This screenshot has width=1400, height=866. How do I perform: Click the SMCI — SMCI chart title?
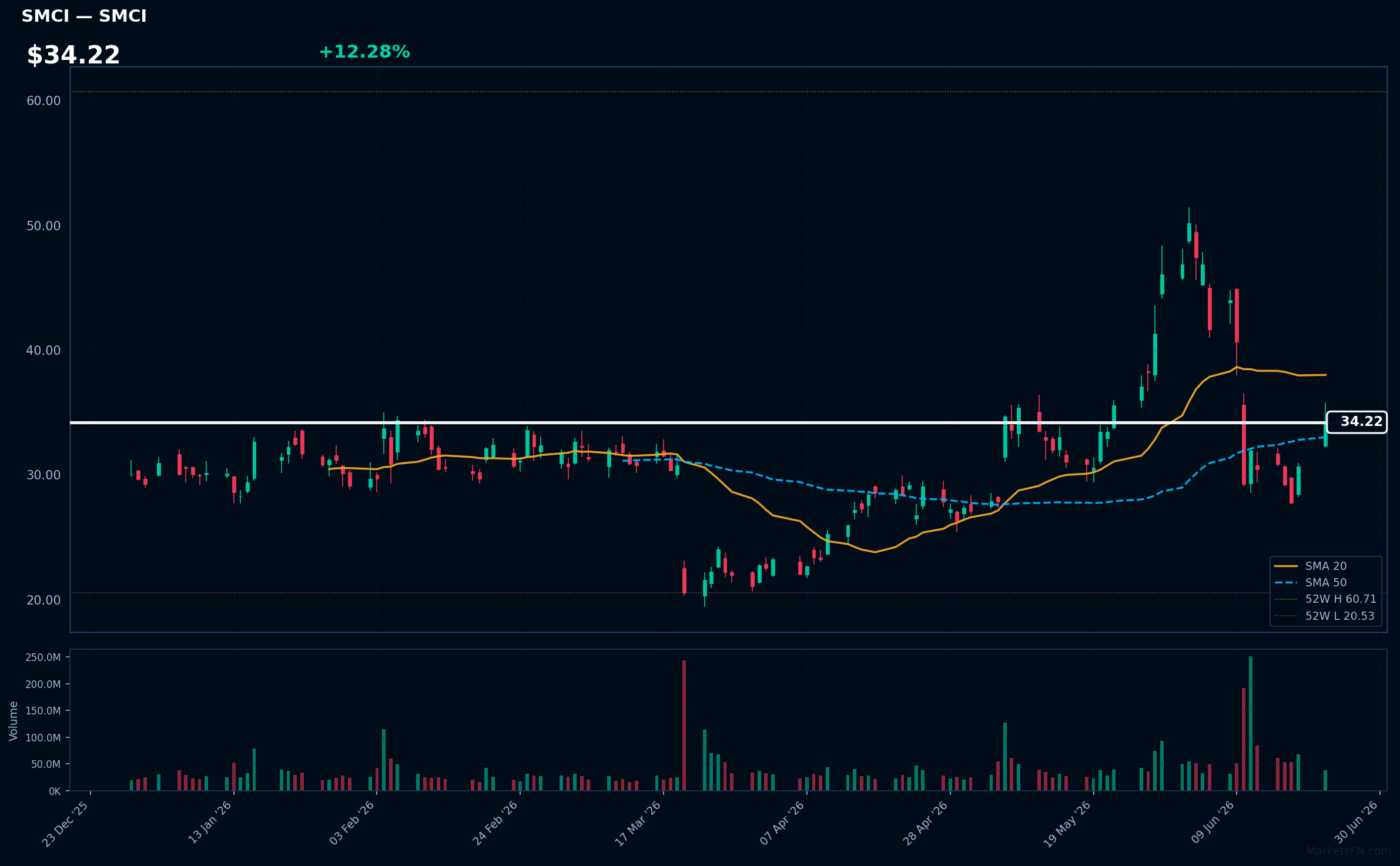(x=84, y=16)
